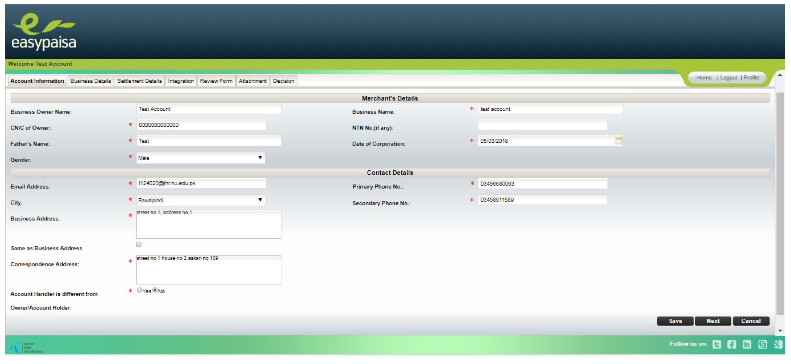
Task: Open the Twitter follow icon
Action: 716,345
